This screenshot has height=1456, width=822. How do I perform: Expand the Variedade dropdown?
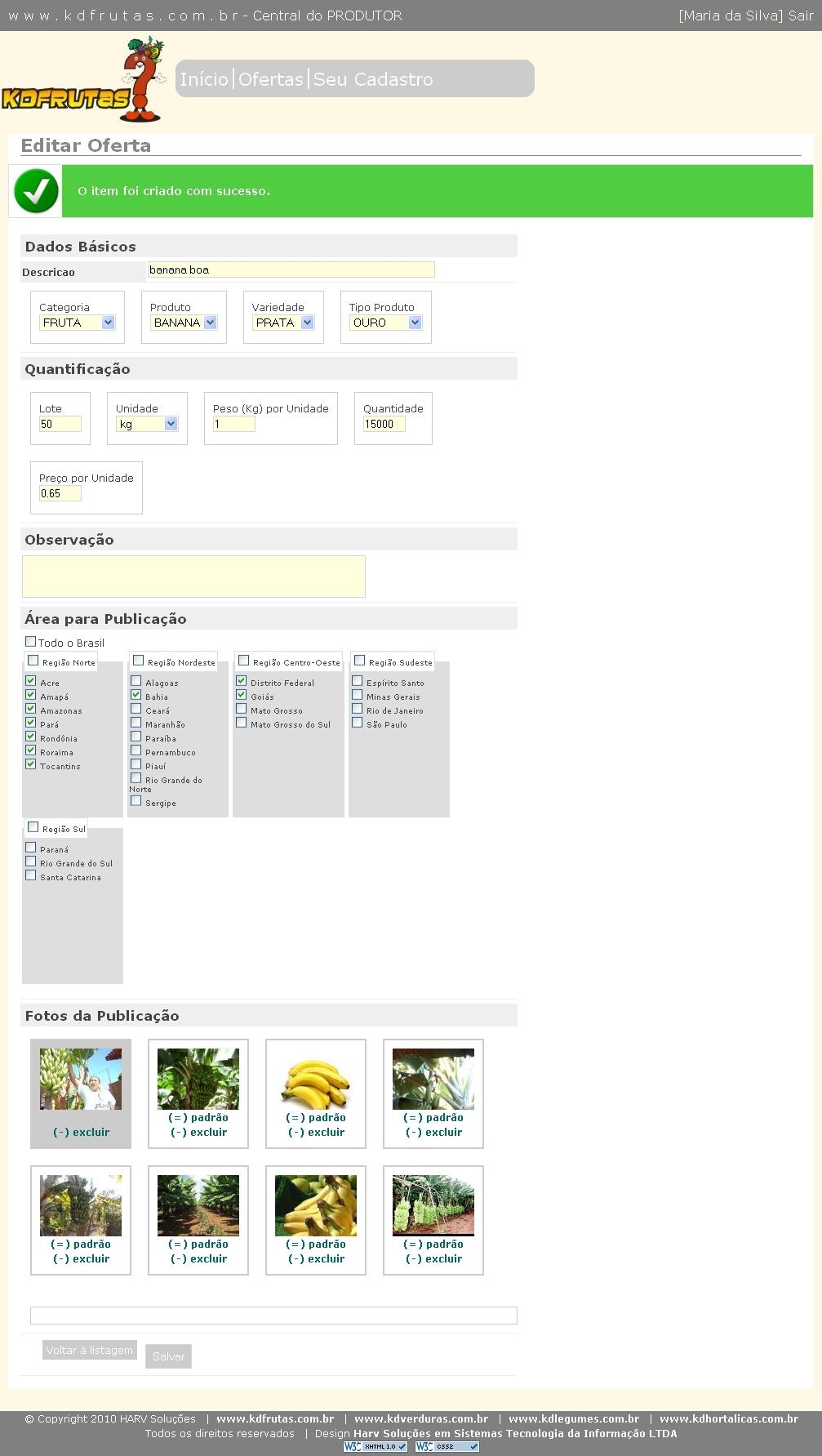[283, 323]
